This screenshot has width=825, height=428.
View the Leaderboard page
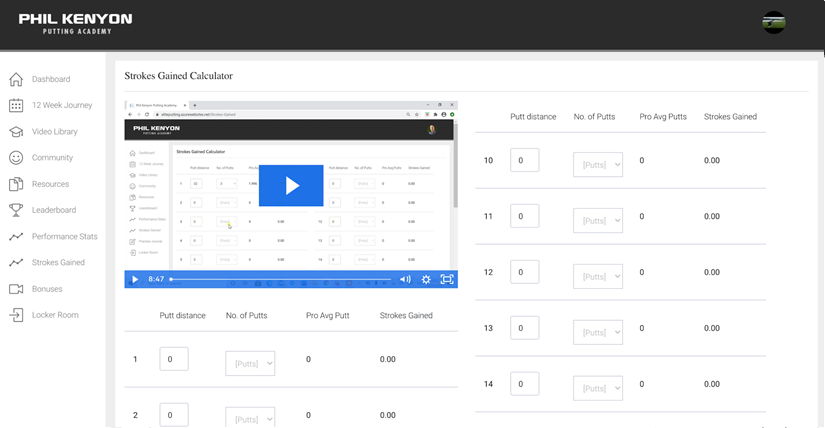point(54,210)
